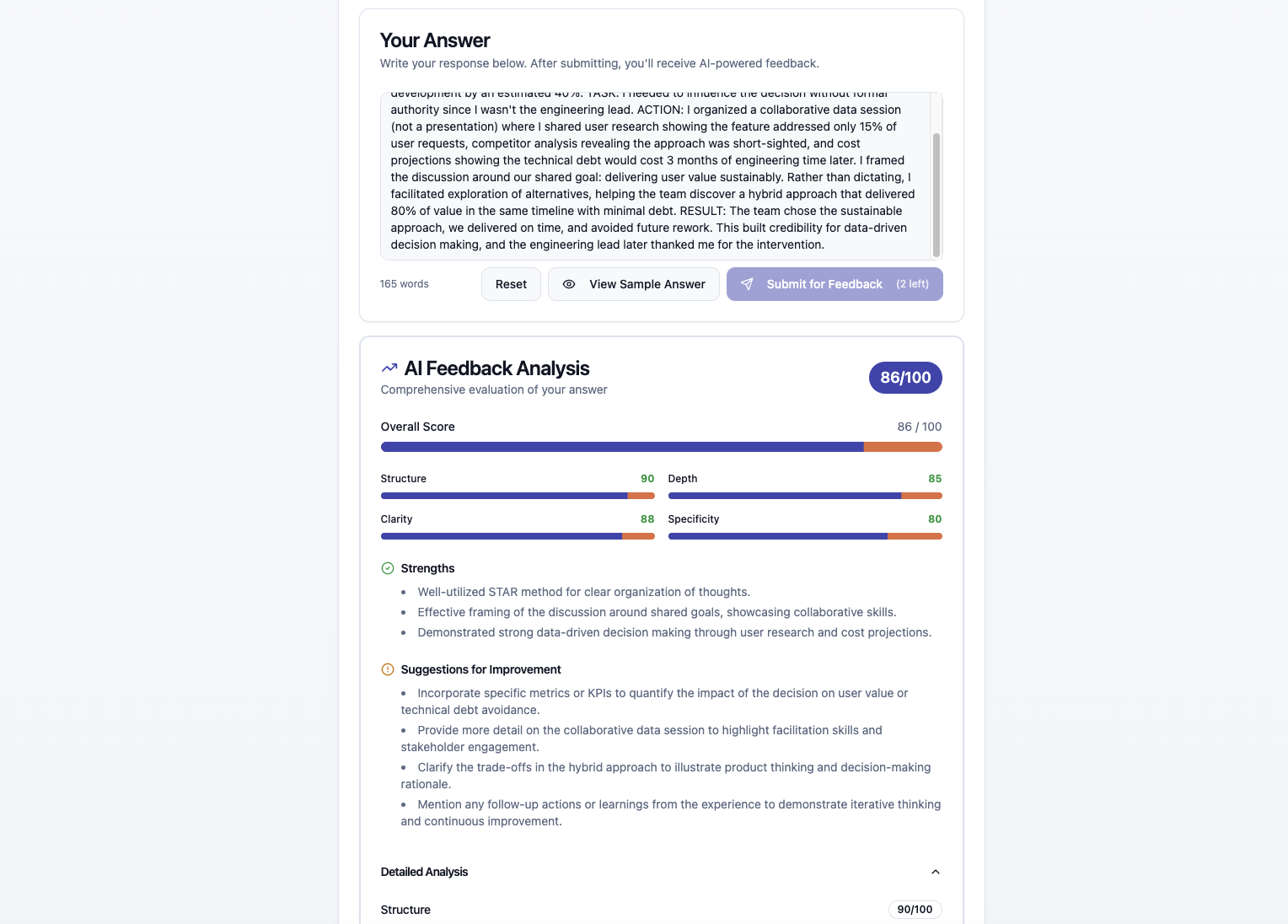Click the trending-up icon next to AI Feedback Analysis

pos(389,368)
